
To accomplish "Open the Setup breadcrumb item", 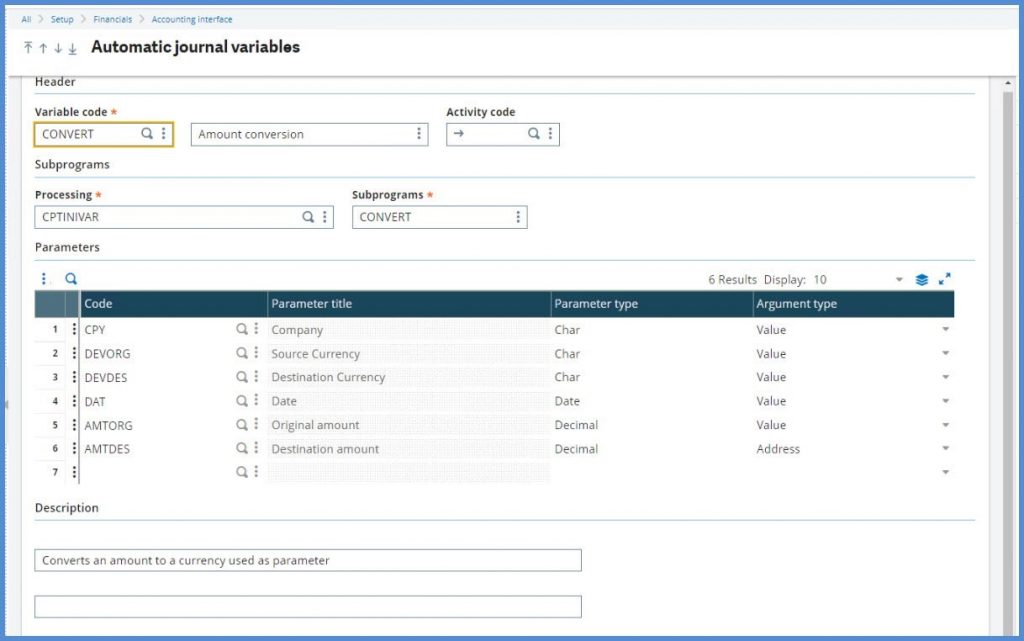I will click(62, 19).
